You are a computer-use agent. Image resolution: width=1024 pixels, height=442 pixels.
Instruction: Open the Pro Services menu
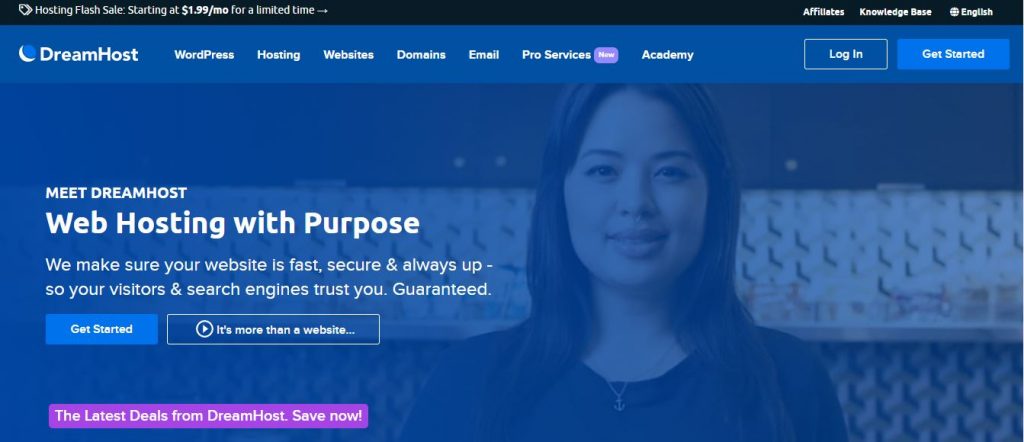(x=556, y=55)
